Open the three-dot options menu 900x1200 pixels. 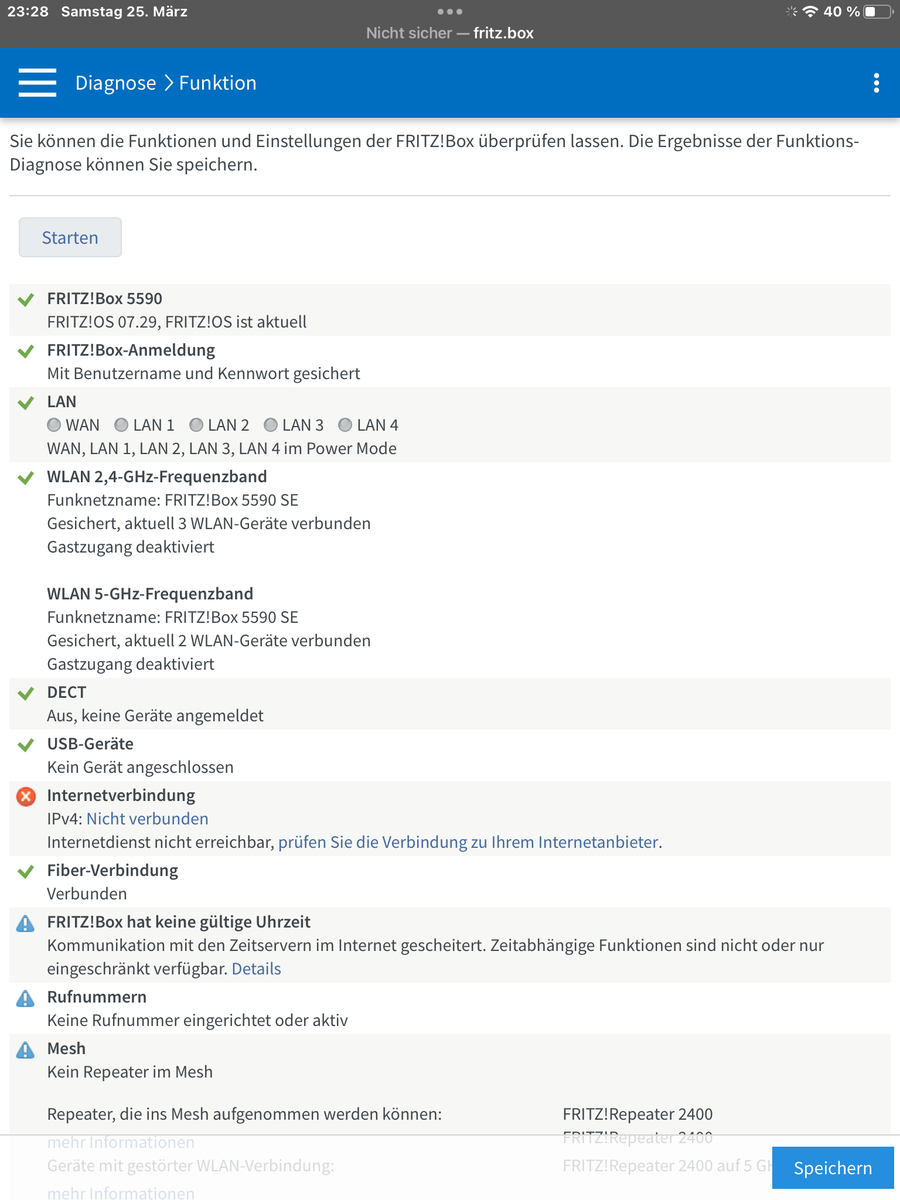pyautogui.click(x=876, y=83)
